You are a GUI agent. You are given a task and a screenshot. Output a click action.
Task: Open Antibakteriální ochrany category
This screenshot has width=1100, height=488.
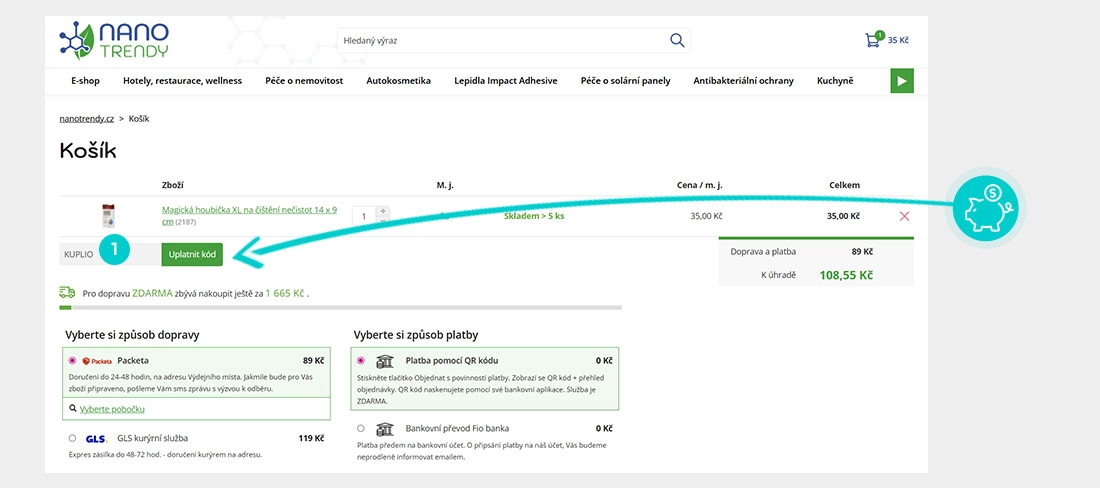(x=744, y=81)
